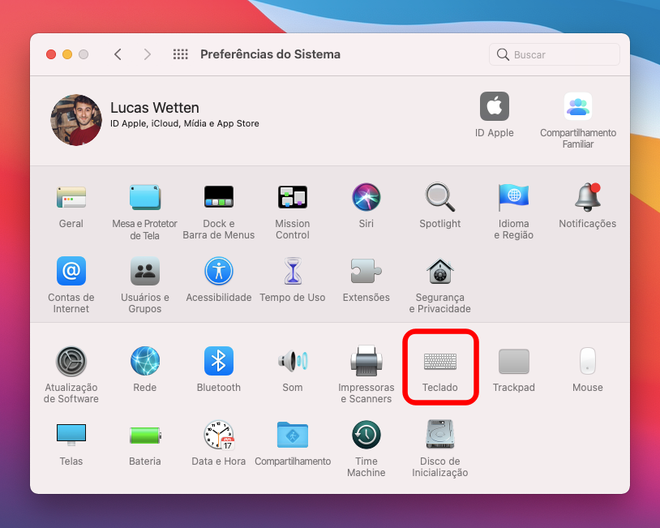Click Lucas Wetten profile picture
Screen dimensions: 660x528
click(x=76, y=120)
